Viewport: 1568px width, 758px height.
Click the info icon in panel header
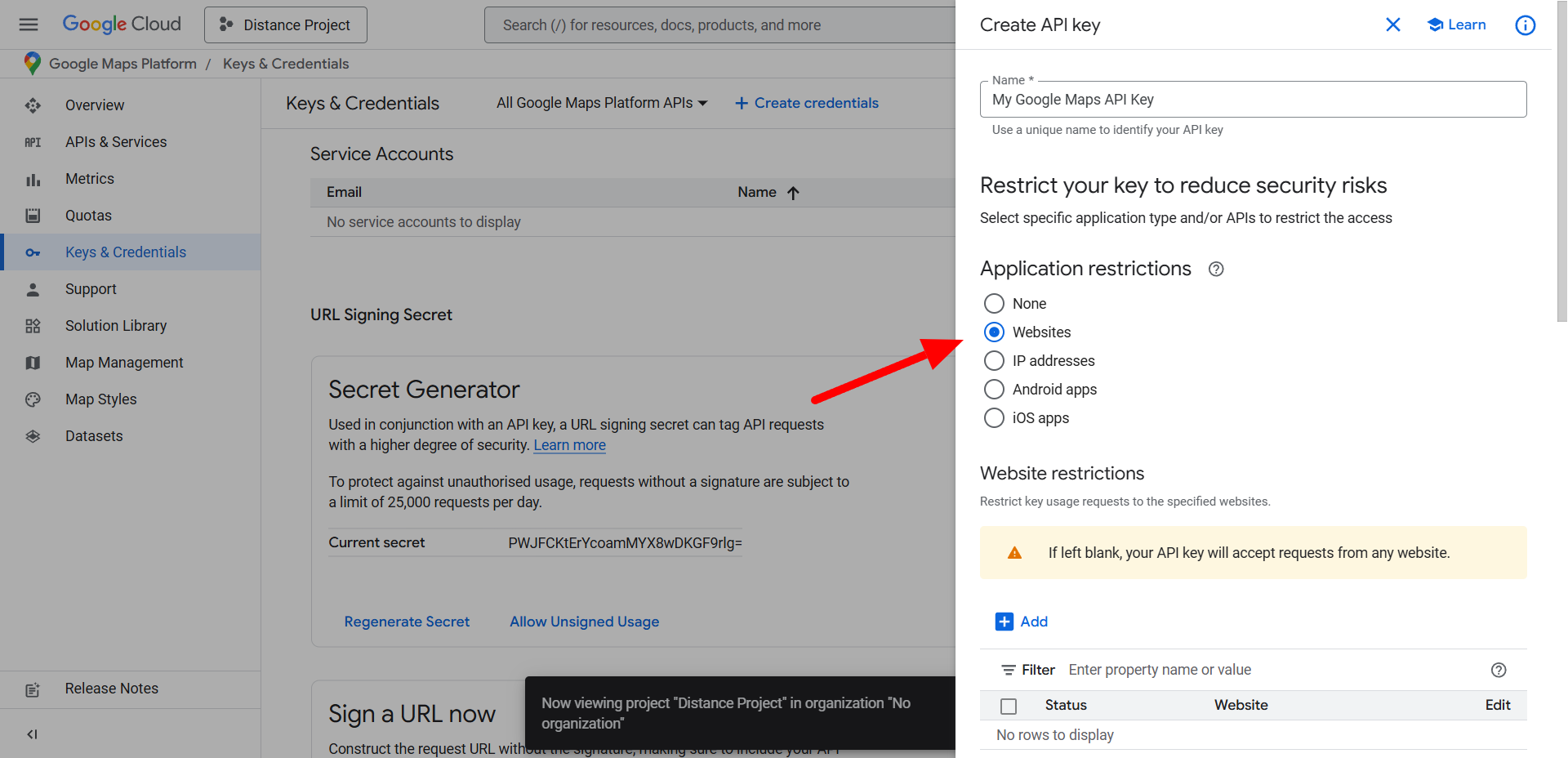click(x=1525, y=25)
